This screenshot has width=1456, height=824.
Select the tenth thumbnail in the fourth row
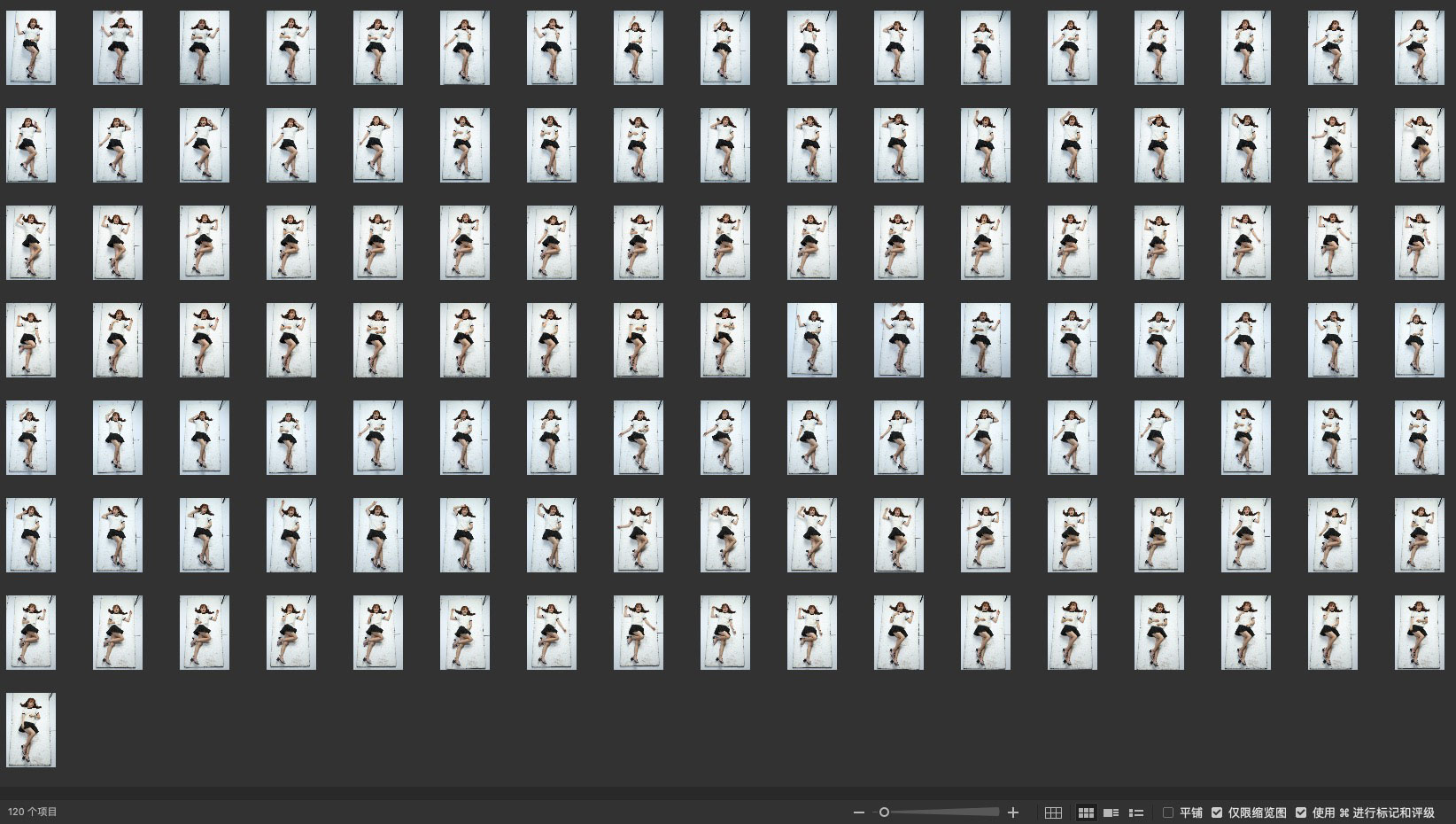(811, 340)
